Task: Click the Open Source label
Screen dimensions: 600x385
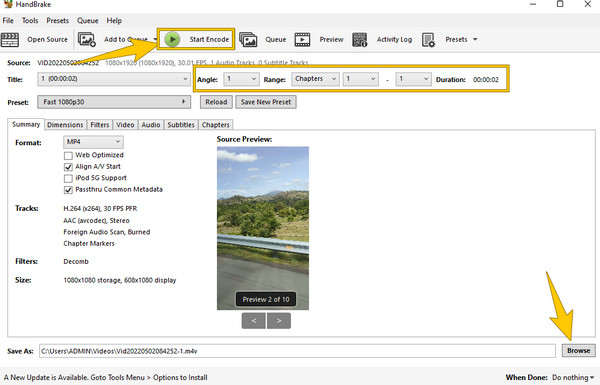Action: [x=47, y=39]
